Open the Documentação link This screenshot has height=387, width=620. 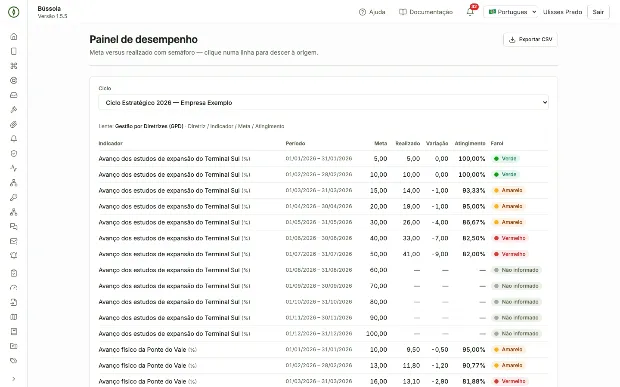(426, 12)
